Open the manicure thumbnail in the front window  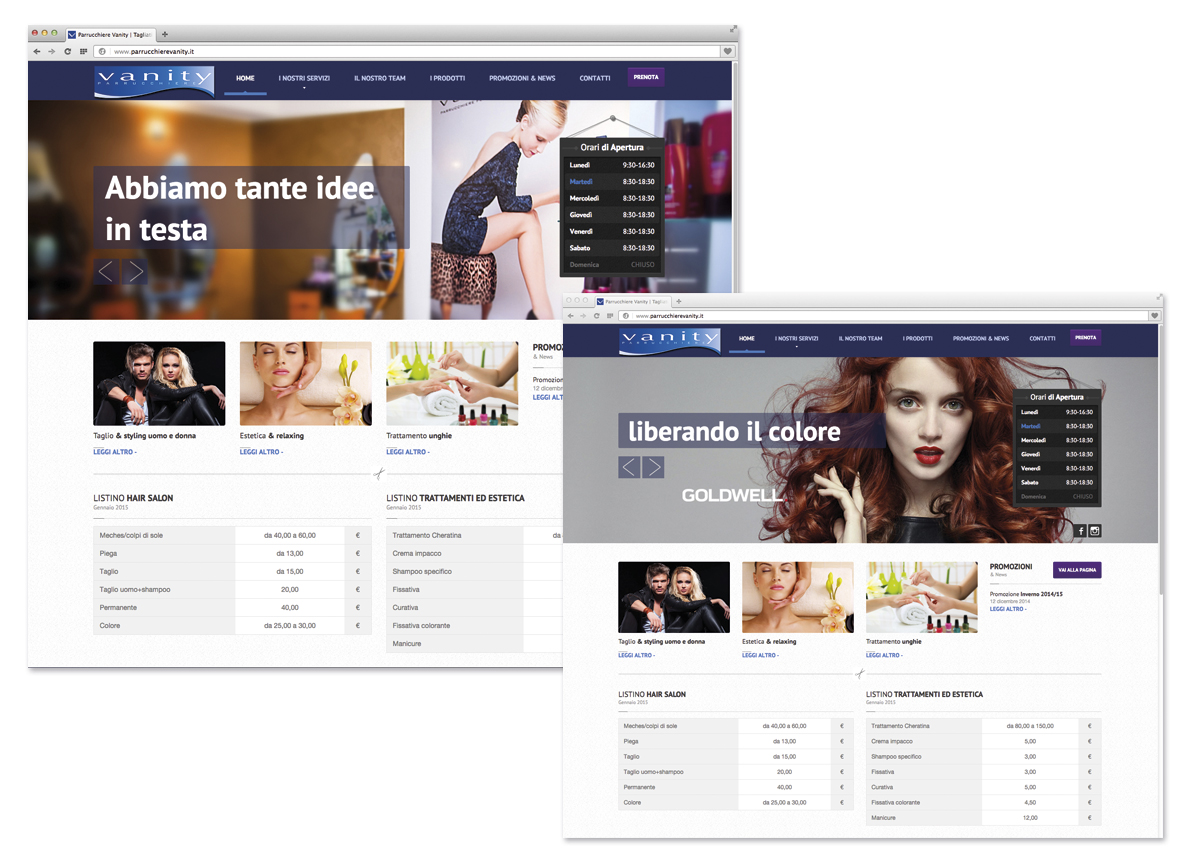click(x=922, y=597)
